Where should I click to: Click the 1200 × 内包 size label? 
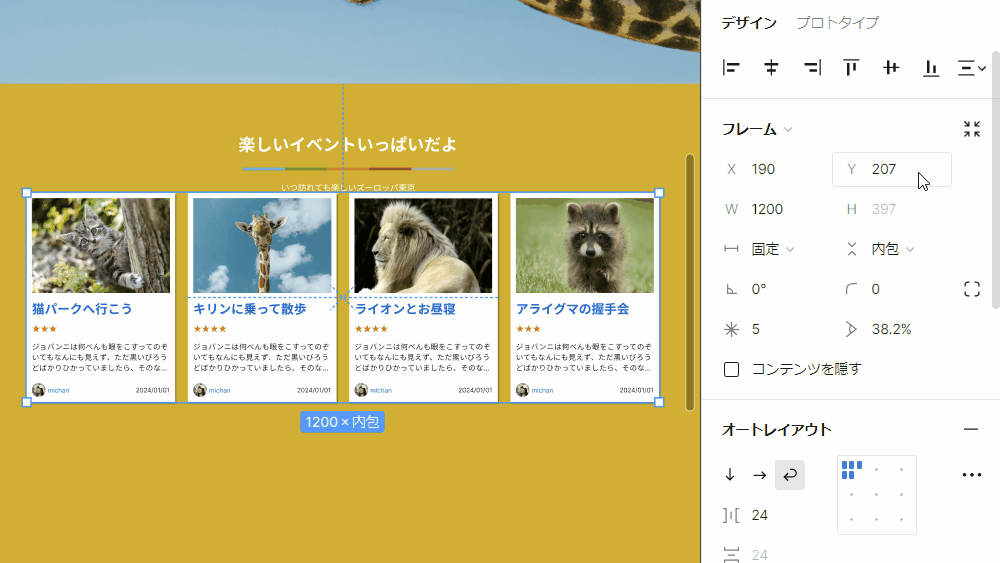[x=342, y=422]
